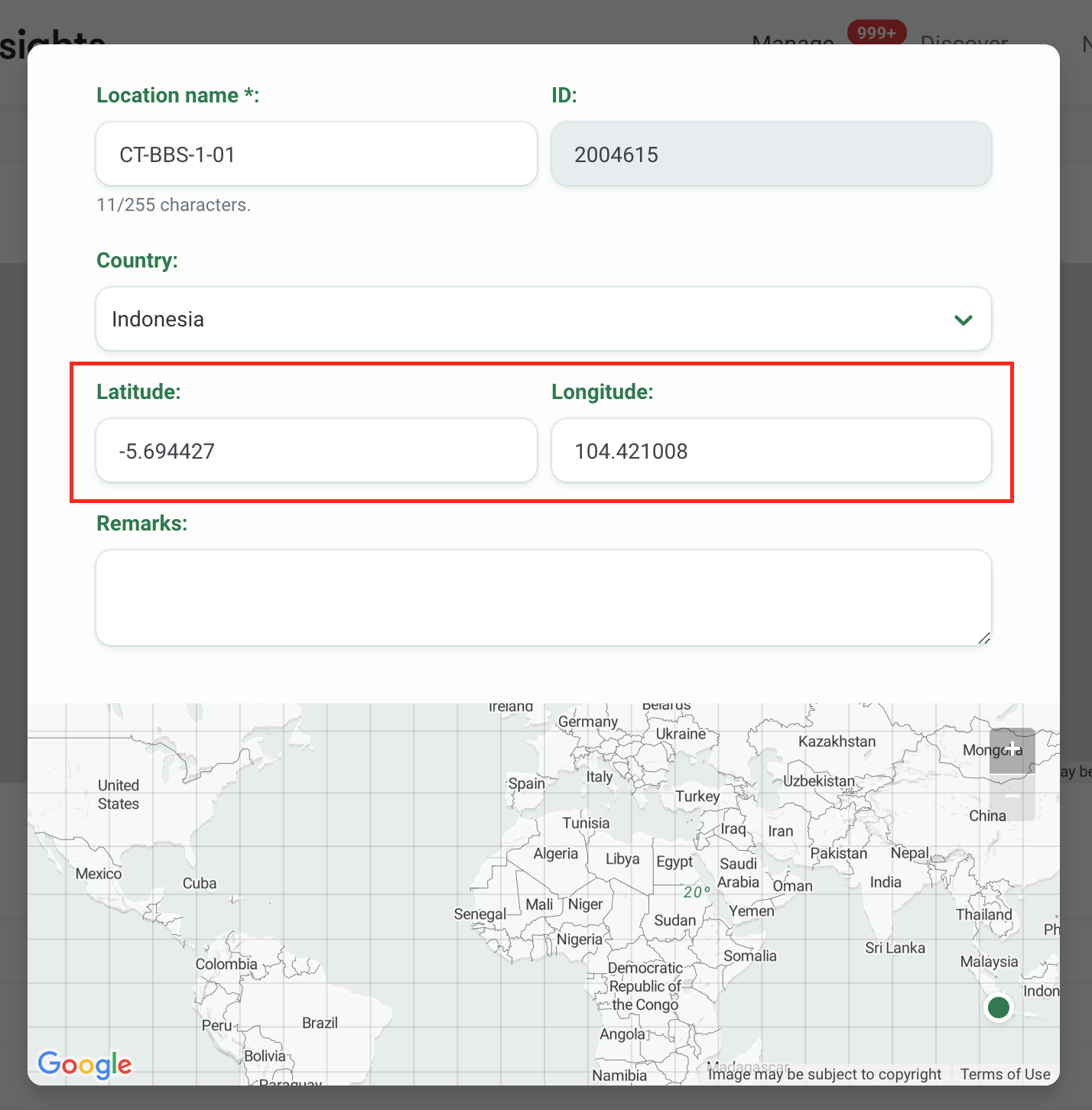Click the Libya label on the map
Viewport: 1092px width, 1110px height.
tap(622, 859)
